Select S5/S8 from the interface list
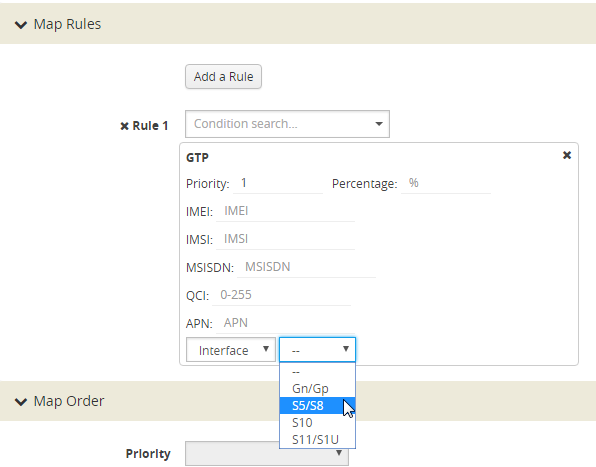Image resolution: width=596 pixels, height=467 pixels. click(x=317, y=406)
